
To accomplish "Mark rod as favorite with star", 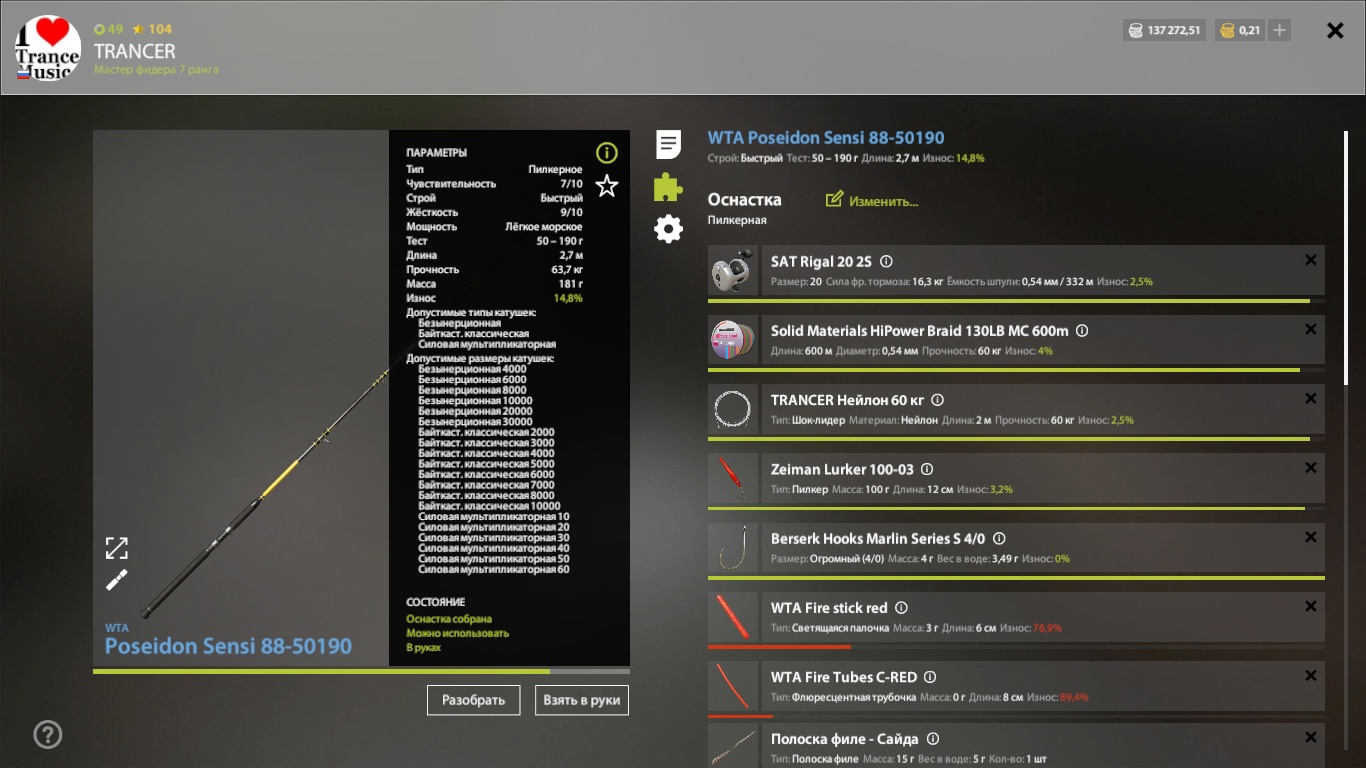I will click(x=607, y=186).
